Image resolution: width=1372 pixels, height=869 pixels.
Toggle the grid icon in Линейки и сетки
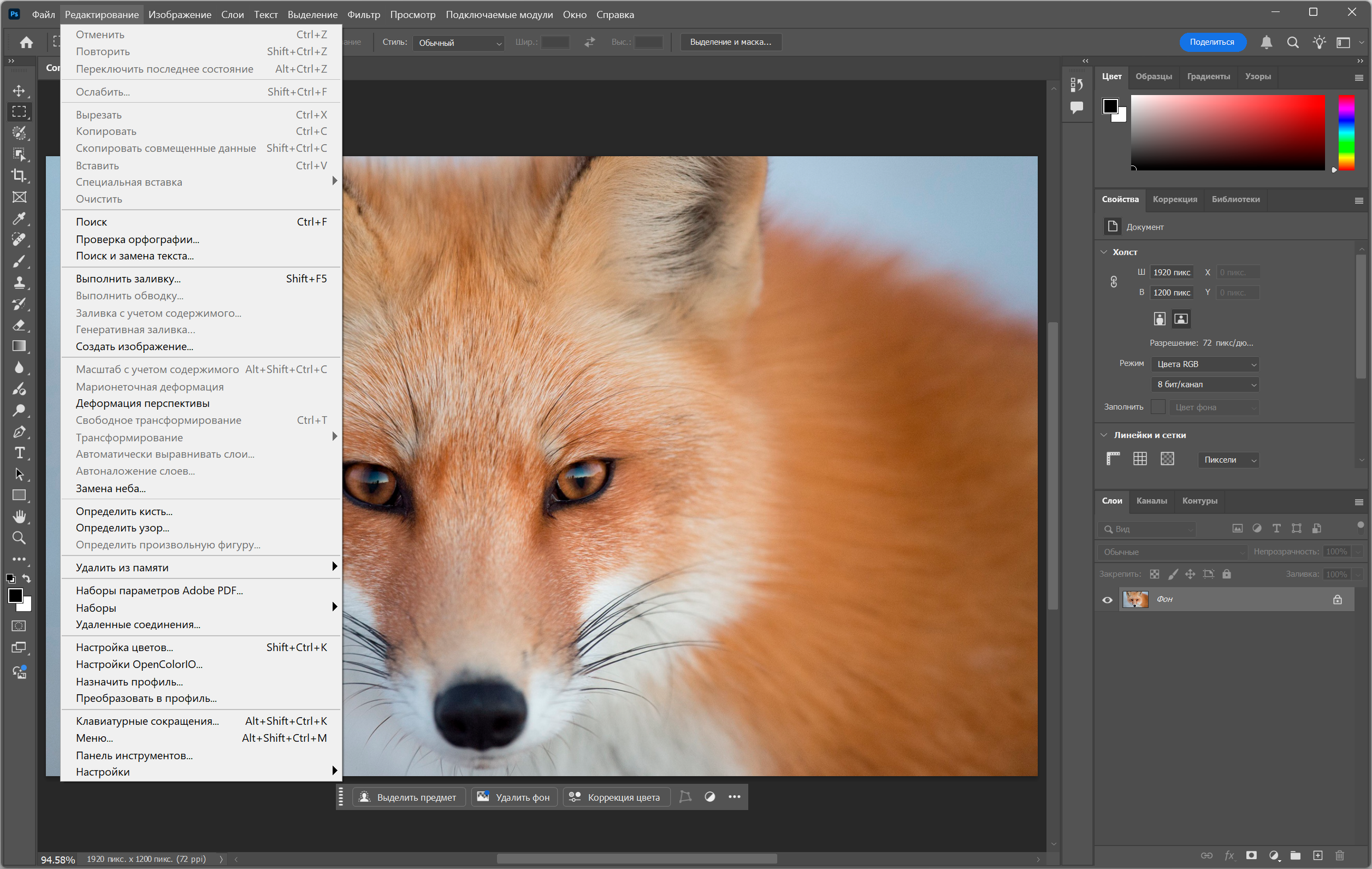click(x=1140, y=459)
